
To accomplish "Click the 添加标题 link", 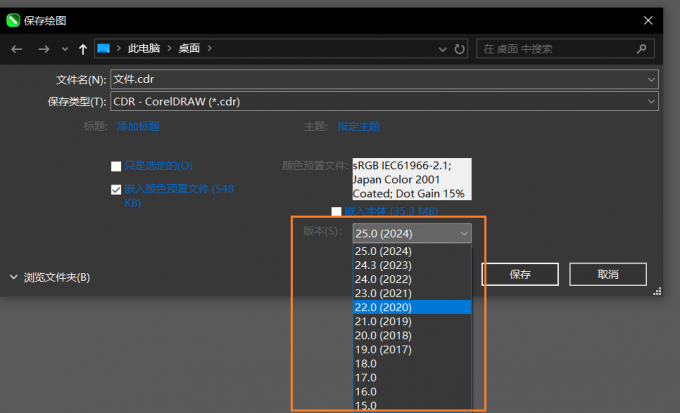I will (138, 126).
